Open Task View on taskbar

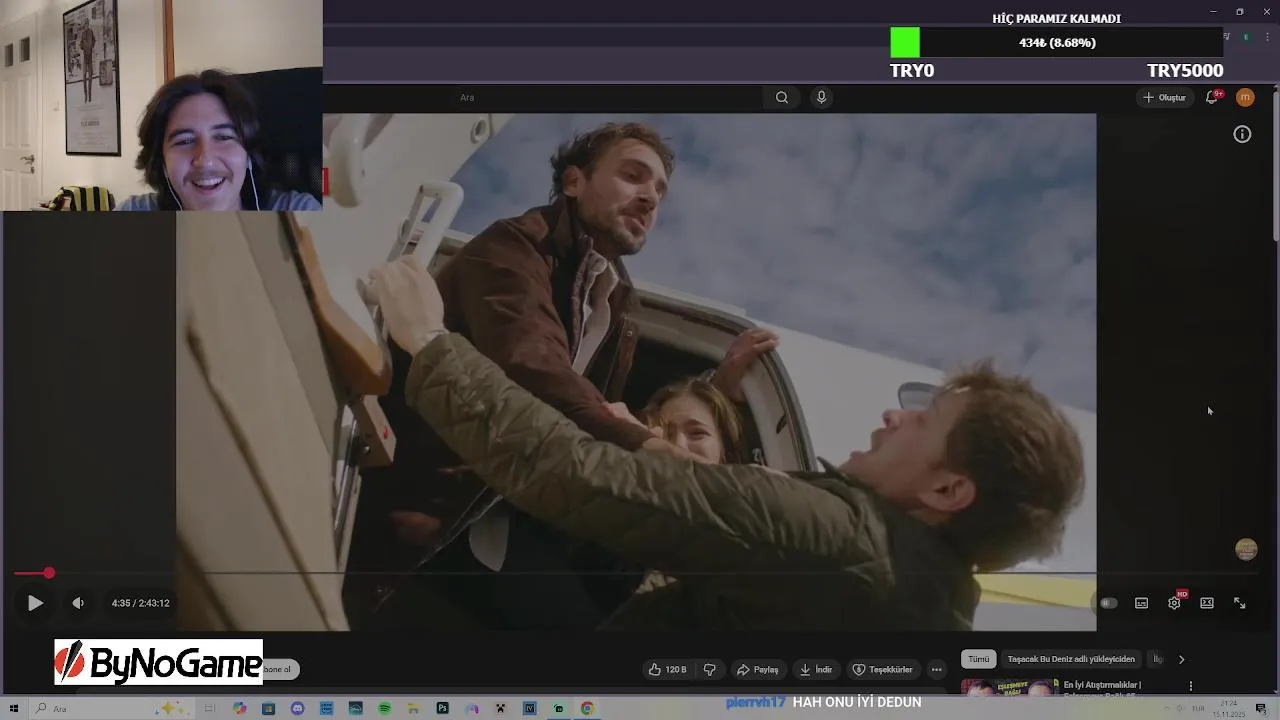[210, 708]
